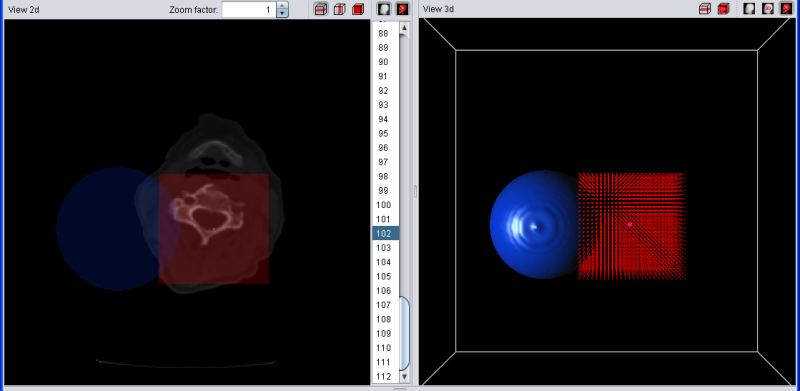Select the slice cube icon in View 3d
This screenshot has width=800, height=391.
(705, 9)
